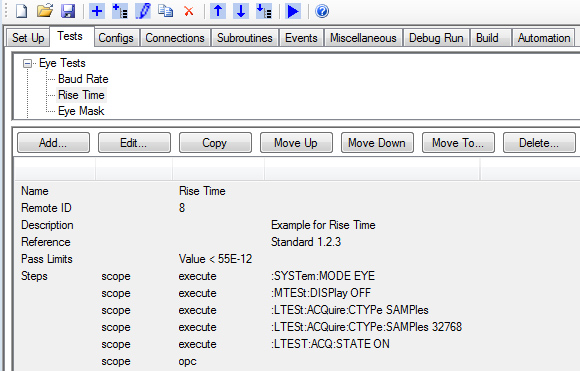Collapse the Eye Tests tree node
The width and height of the screenshot is (580, 371).
click(27, 64)
